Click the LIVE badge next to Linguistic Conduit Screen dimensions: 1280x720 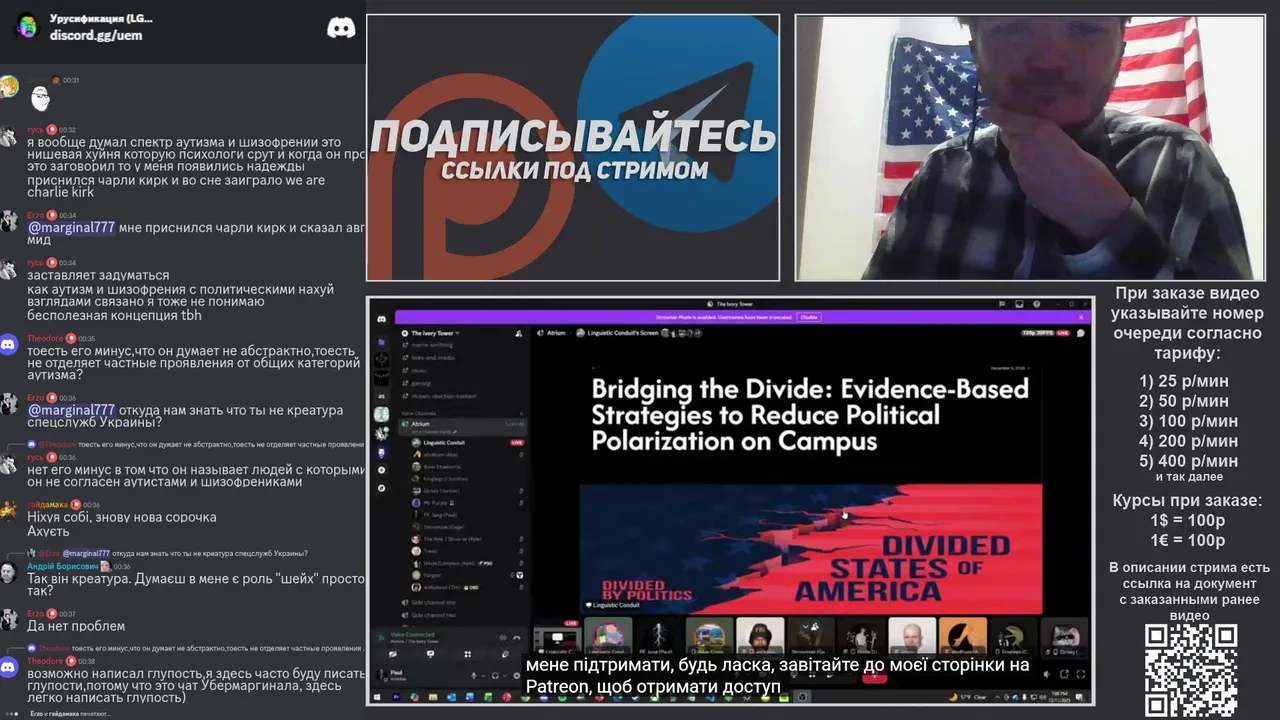pyautogui.click(x=517, y=443)
